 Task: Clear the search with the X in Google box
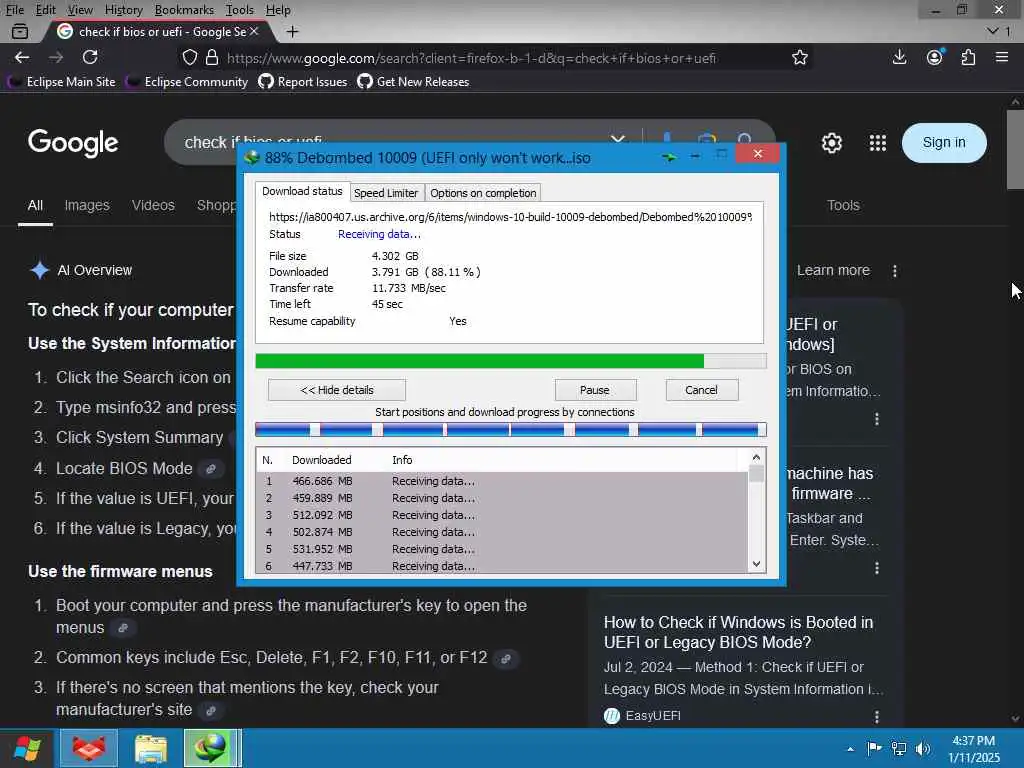(x=617, y=139)
